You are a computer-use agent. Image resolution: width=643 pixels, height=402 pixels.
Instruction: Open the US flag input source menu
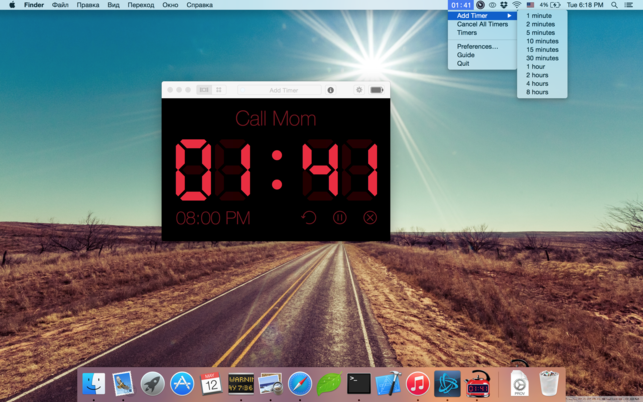[x=530, y=5]
